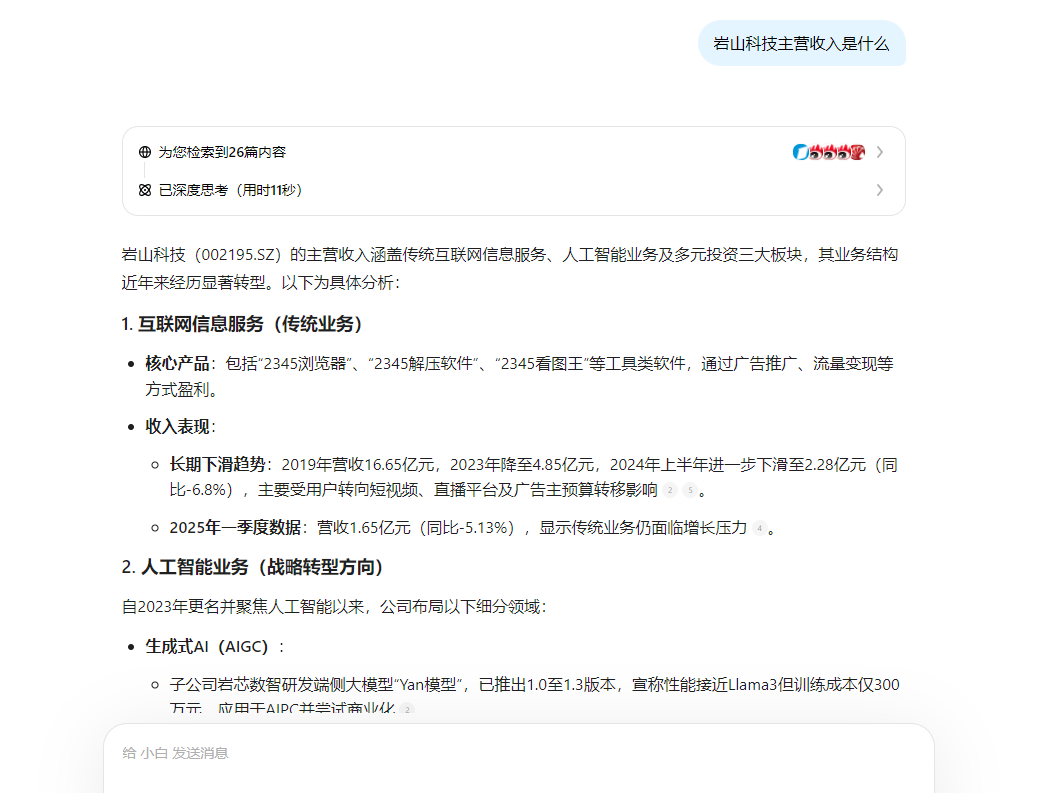The width and height of the screenshot is (1044, 793).
Task: Expand the 26 retrieved articles chevron
Action: click(880, 152)
